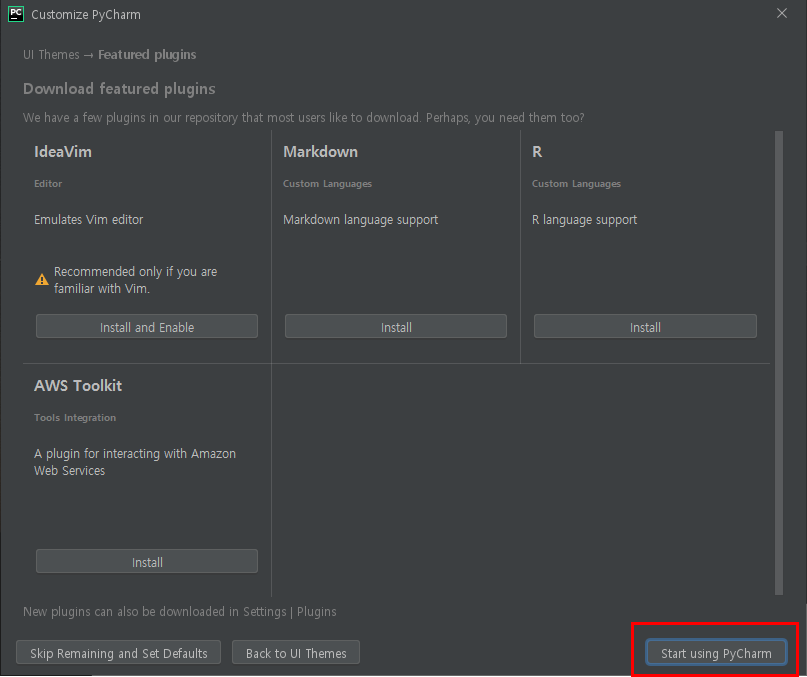Click the PyCharm logo icon in title bar
The image size is (807, 677).
16,14
